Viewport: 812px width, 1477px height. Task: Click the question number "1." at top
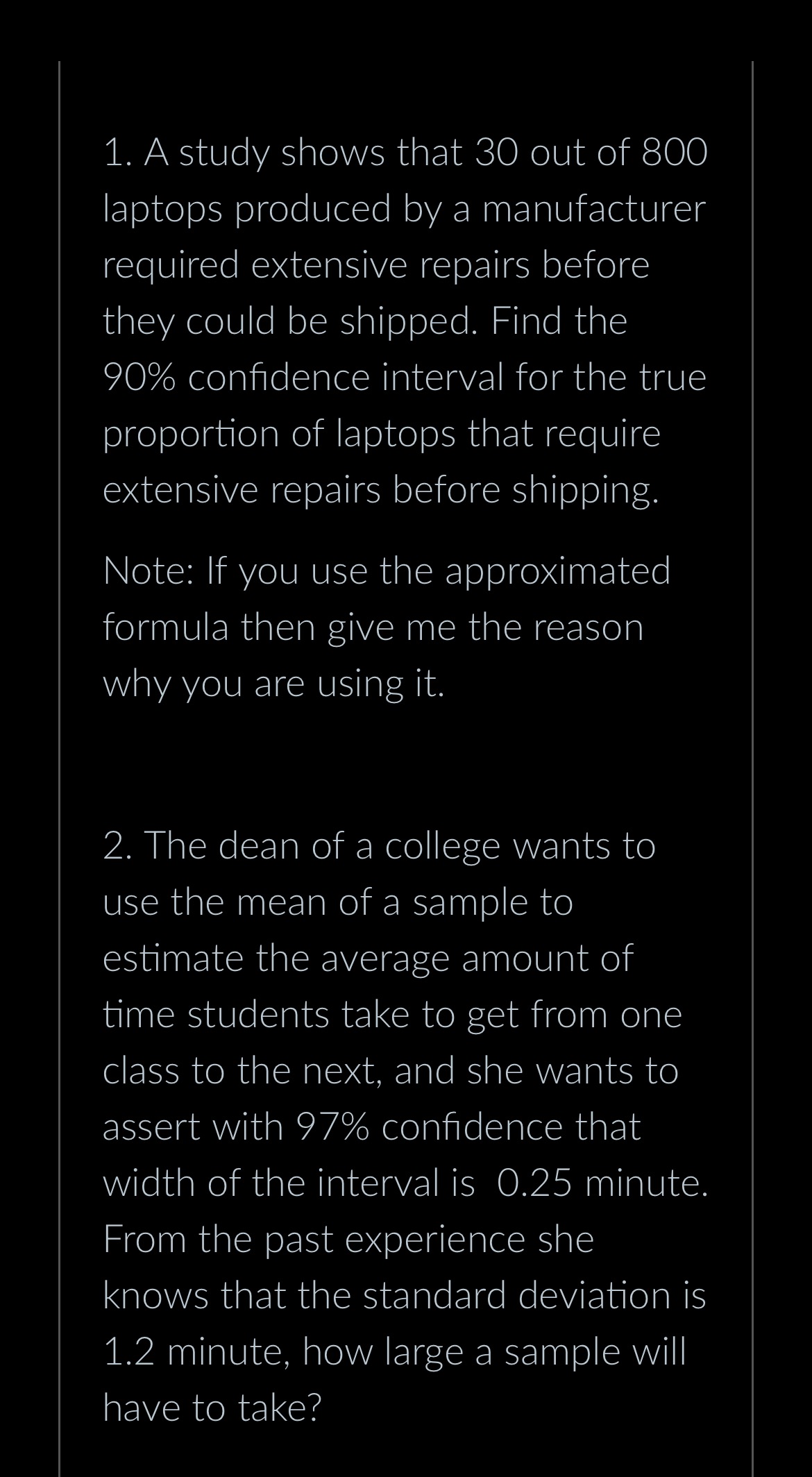coord(117,153)
